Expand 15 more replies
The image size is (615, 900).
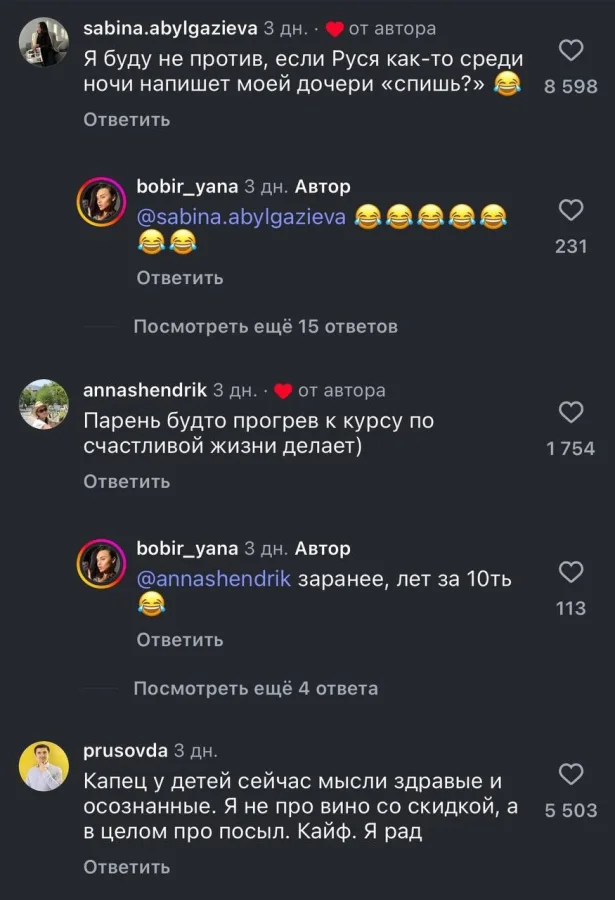click(x=265, y=327)
